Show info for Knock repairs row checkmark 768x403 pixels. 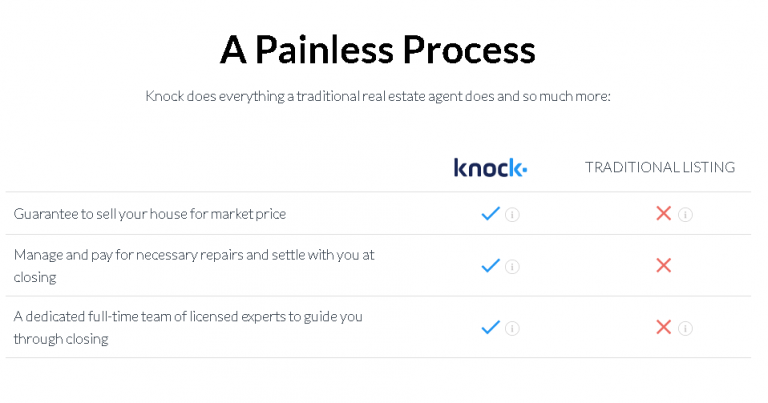pos(512,267)
